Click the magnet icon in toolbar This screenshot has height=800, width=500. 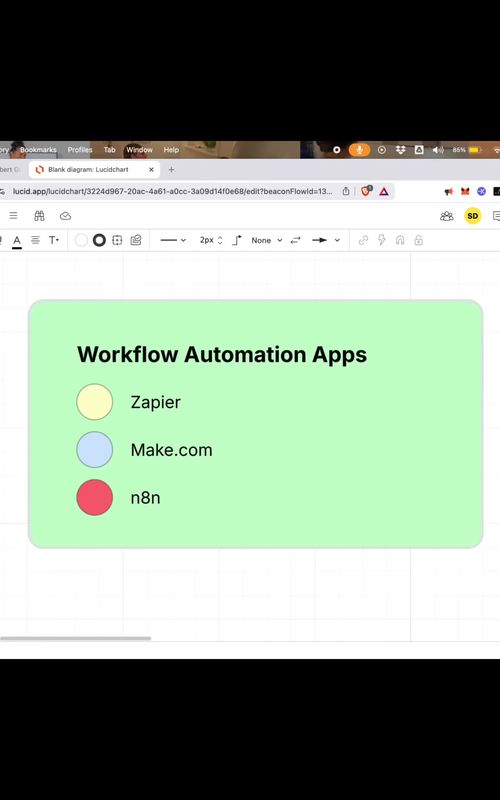coord(400,240)
